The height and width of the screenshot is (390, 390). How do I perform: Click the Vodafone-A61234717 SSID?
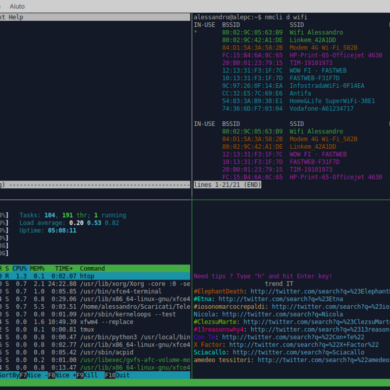tap(322, 108)
